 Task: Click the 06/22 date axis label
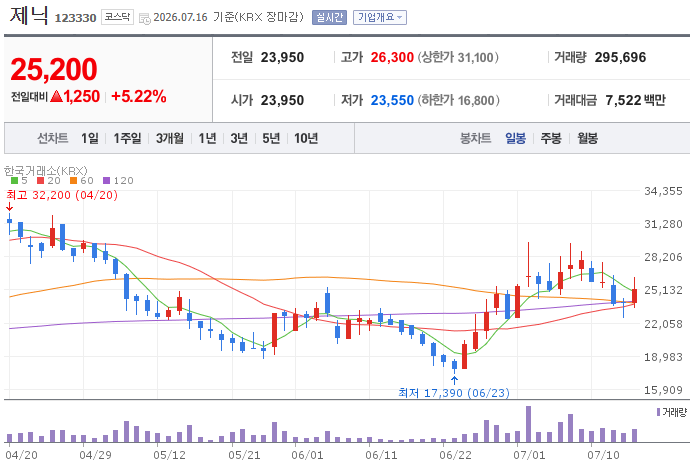[x=455, y=455]
